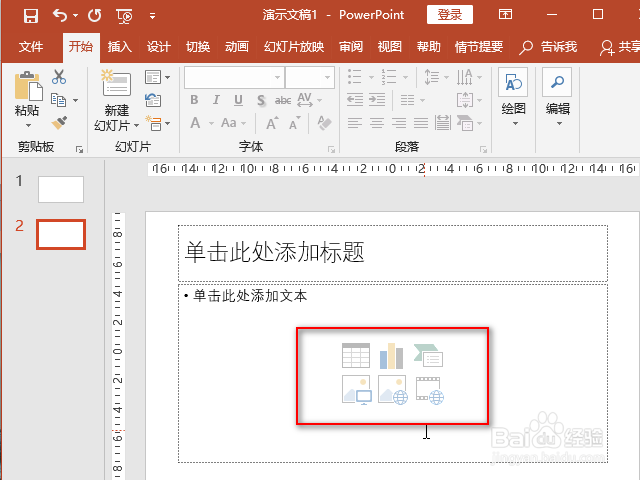This screenshot has height=480, width=640.
Task: Click the font size combo box
Action: pyautogui.click(x=309, y=77)
